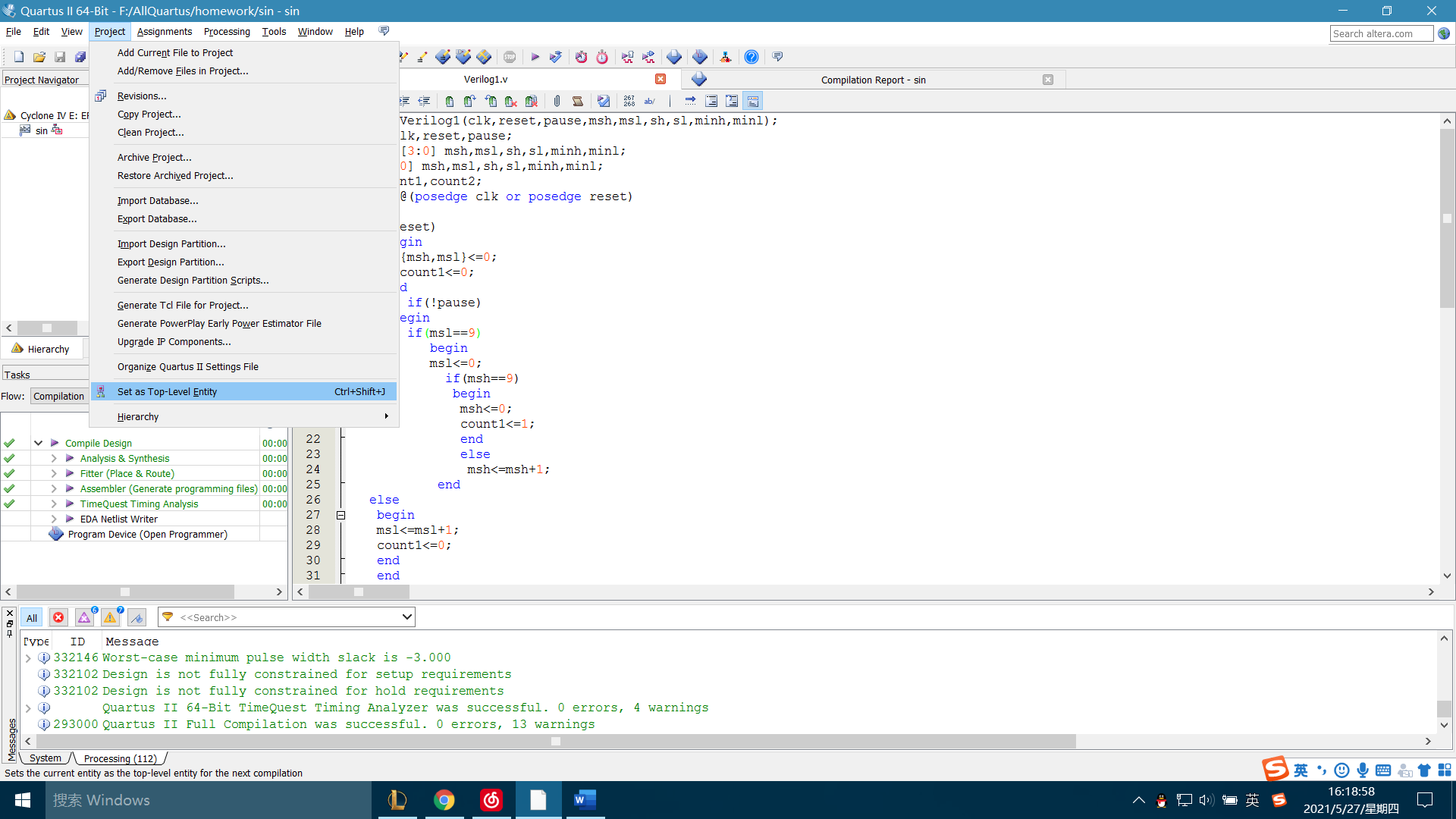Click the editor horizontal scrollbar thumb

[358, 591]
